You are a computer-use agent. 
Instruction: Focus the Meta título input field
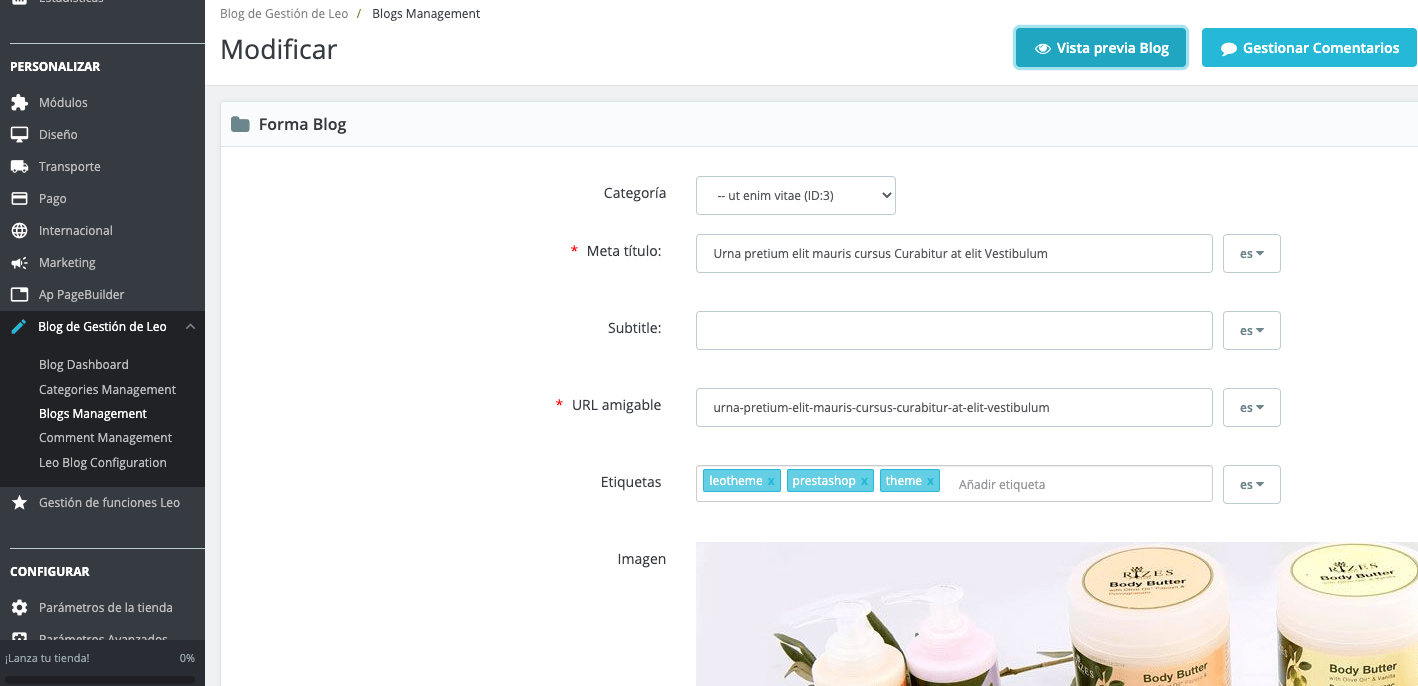[954, 254]
